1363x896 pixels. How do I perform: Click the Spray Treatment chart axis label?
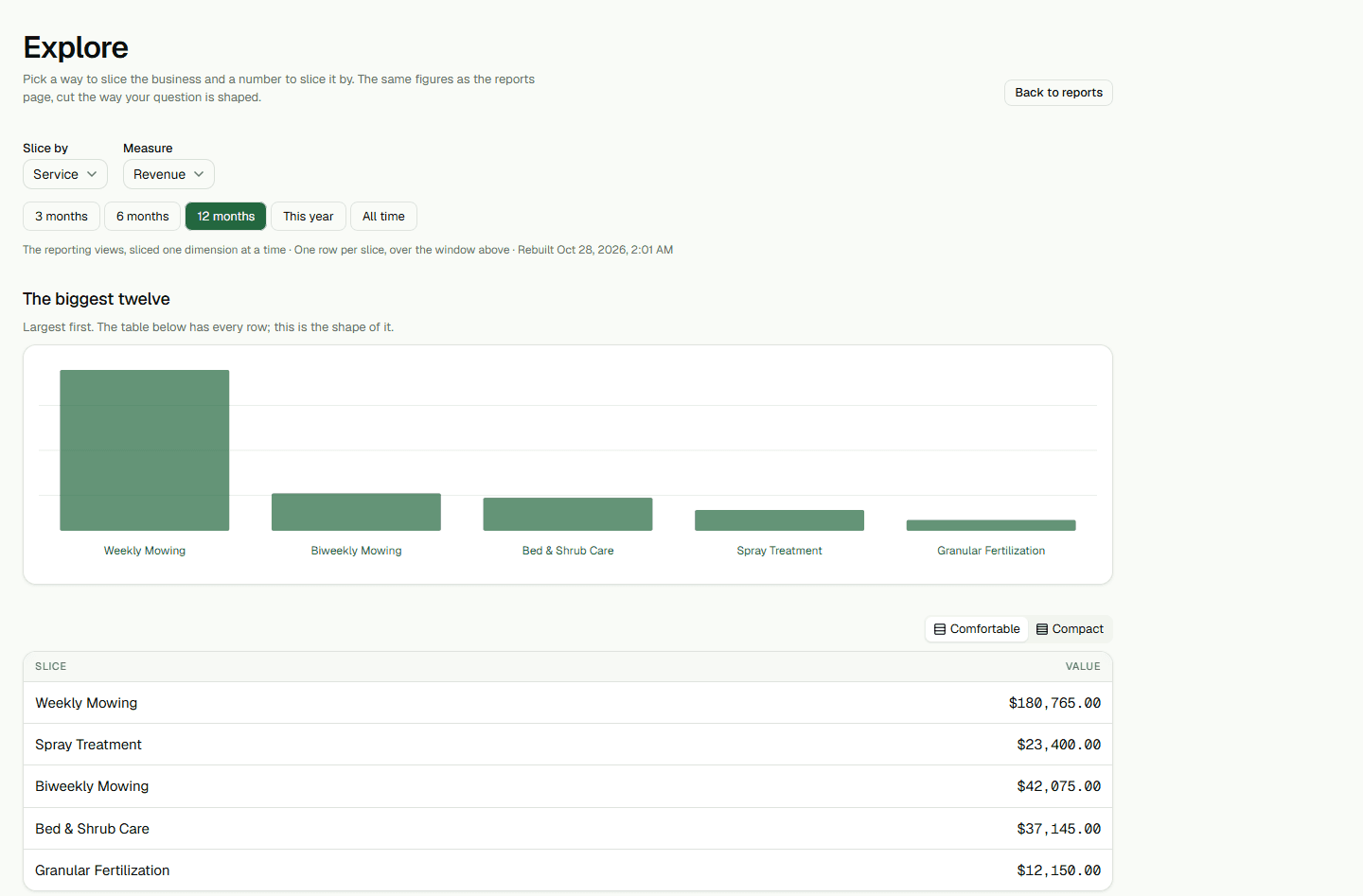coord(779,551)
